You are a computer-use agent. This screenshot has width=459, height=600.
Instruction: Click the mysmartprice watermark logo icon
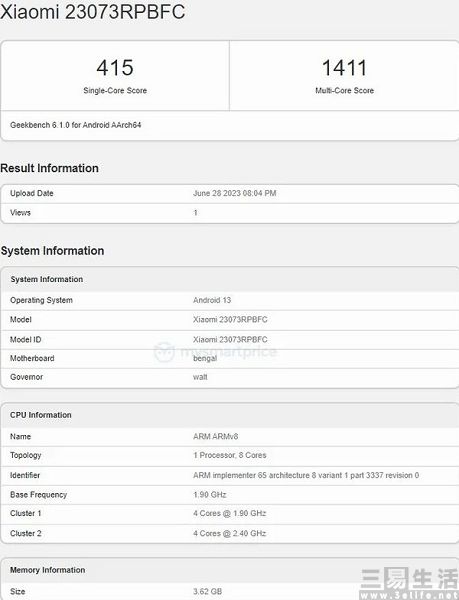[164, 352]
